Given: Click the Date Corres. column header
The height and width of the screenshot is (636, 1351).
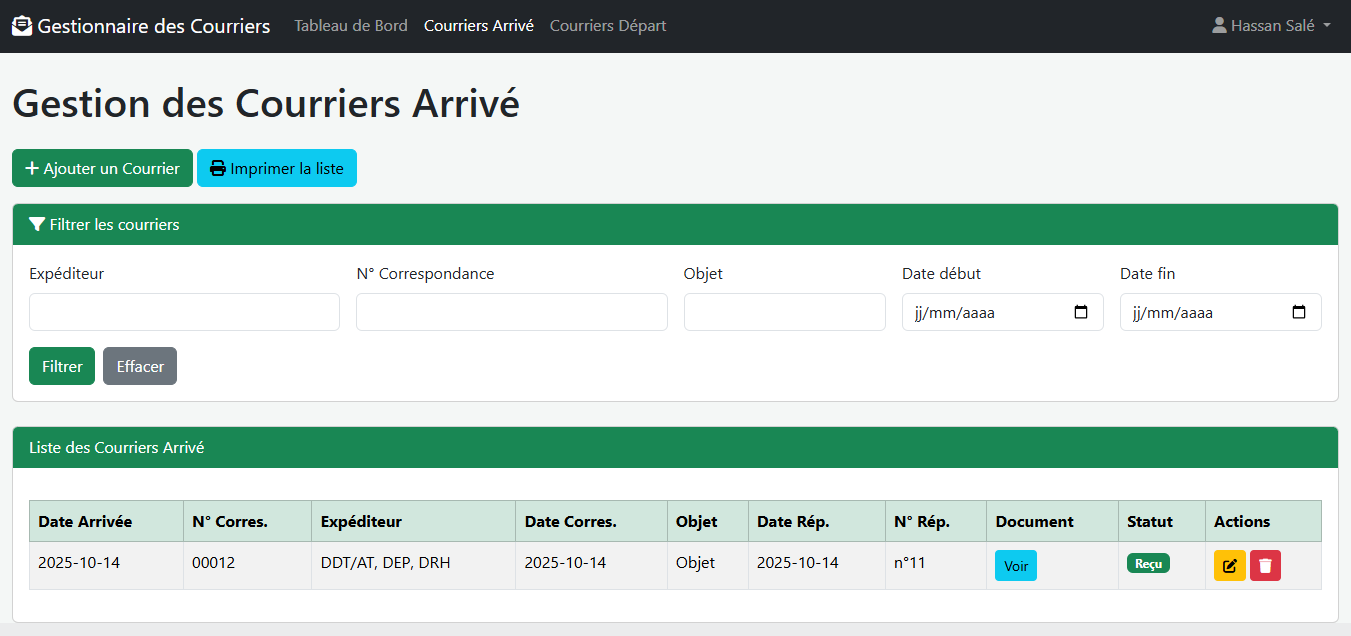Looking at the screenshot, I should pyautogui.click(x=592, y=521).
